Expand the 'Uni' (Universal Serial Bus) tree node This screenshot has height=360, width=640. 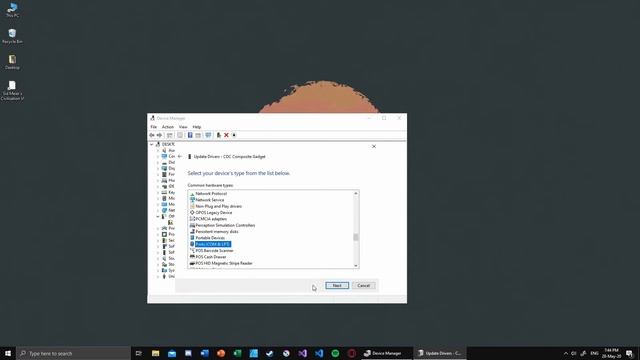tap(158, 276)
